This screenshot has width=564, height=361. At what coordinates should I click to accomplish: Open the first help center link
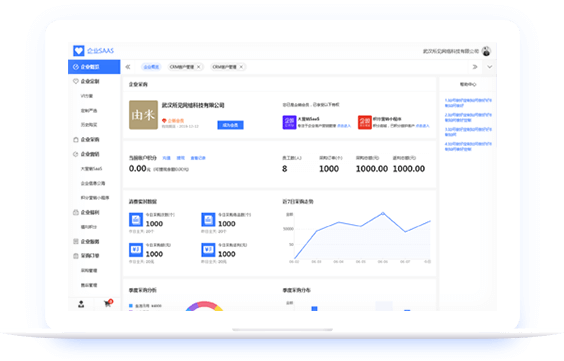tap(468, 103)
